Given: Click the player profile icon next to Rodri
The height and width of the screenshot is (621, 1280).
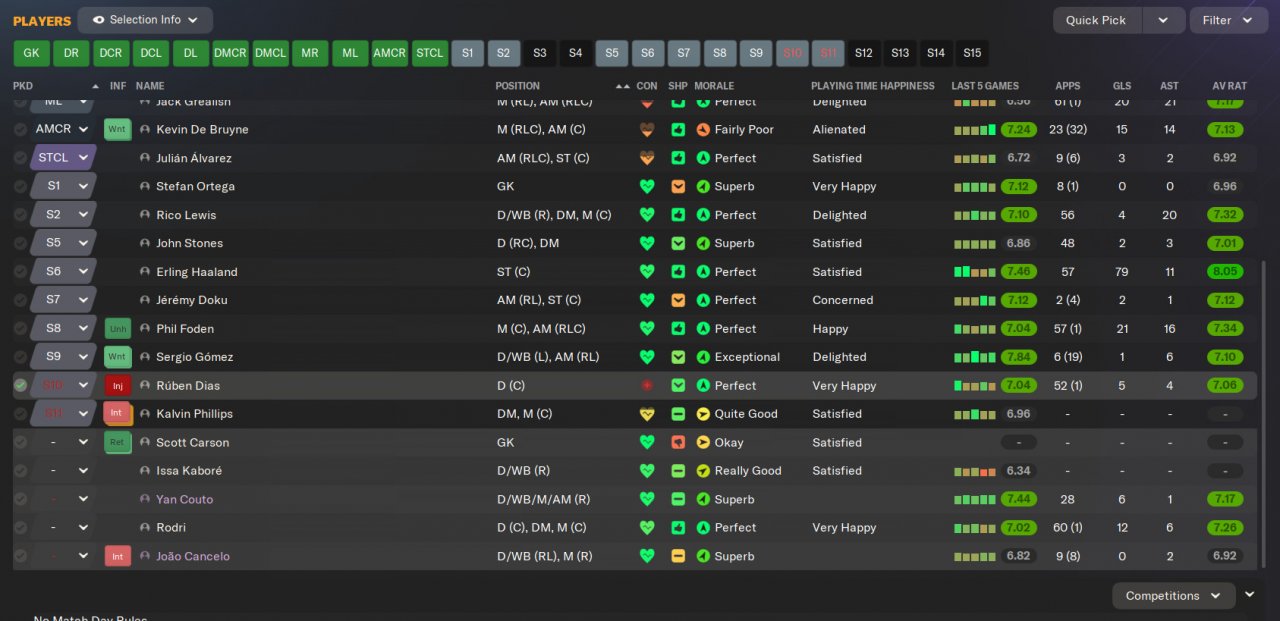Looking at the screenshot, I should pyautogui.click(x=145, y=528).
